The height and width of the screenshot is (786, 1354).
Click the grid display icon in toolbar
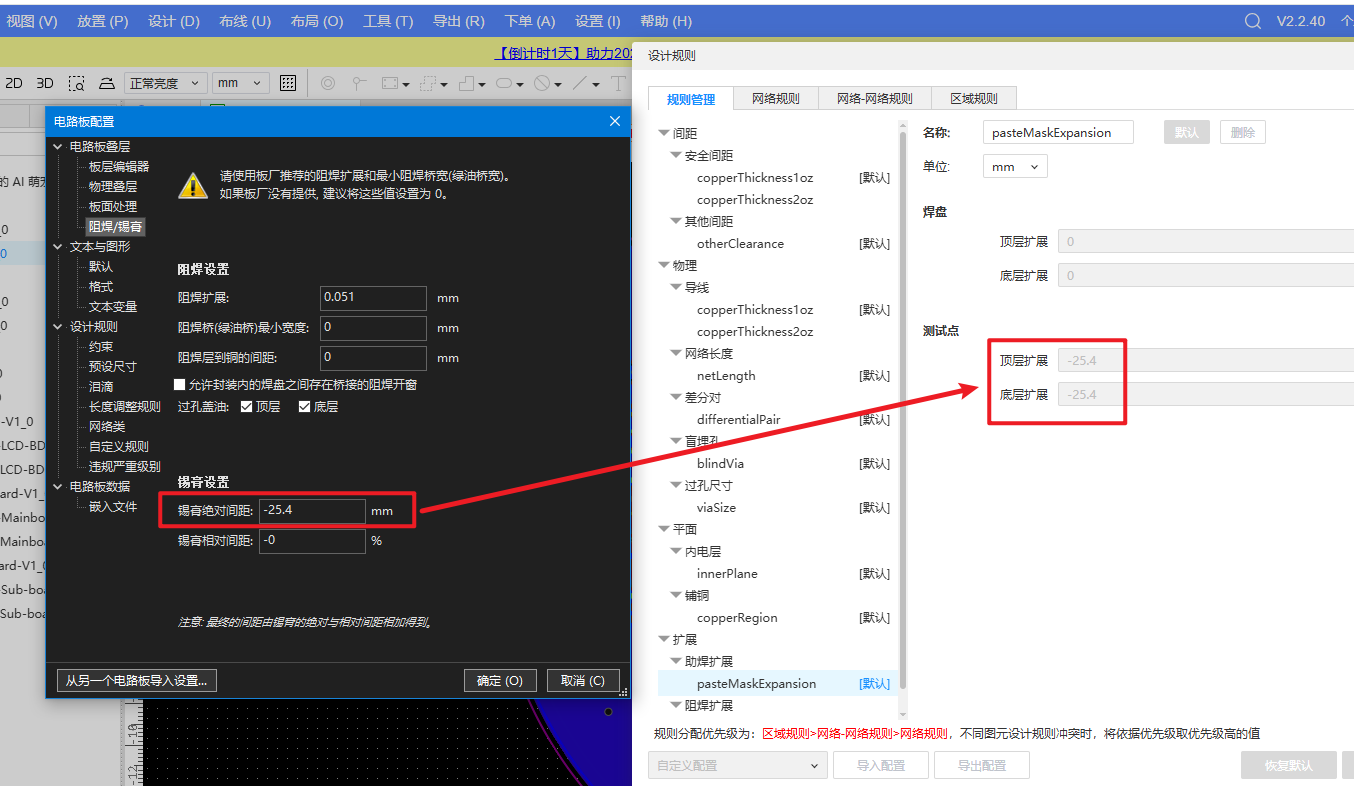point(288,84)
